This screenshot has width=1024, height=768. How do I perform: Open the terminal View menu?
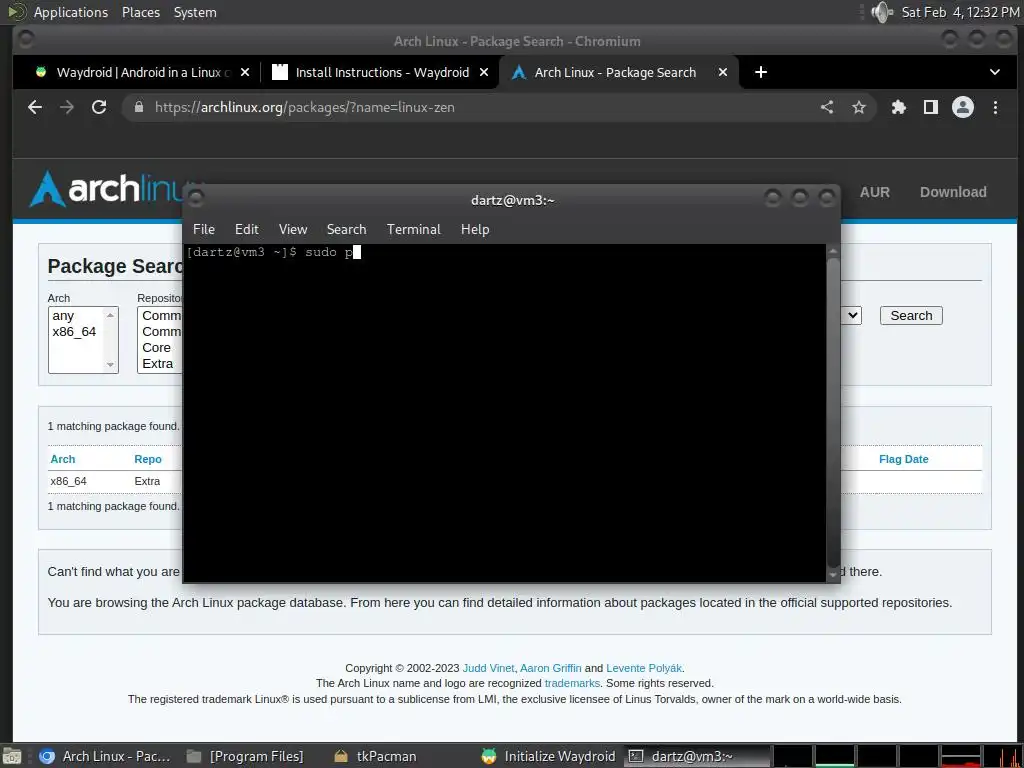[293, 229]
